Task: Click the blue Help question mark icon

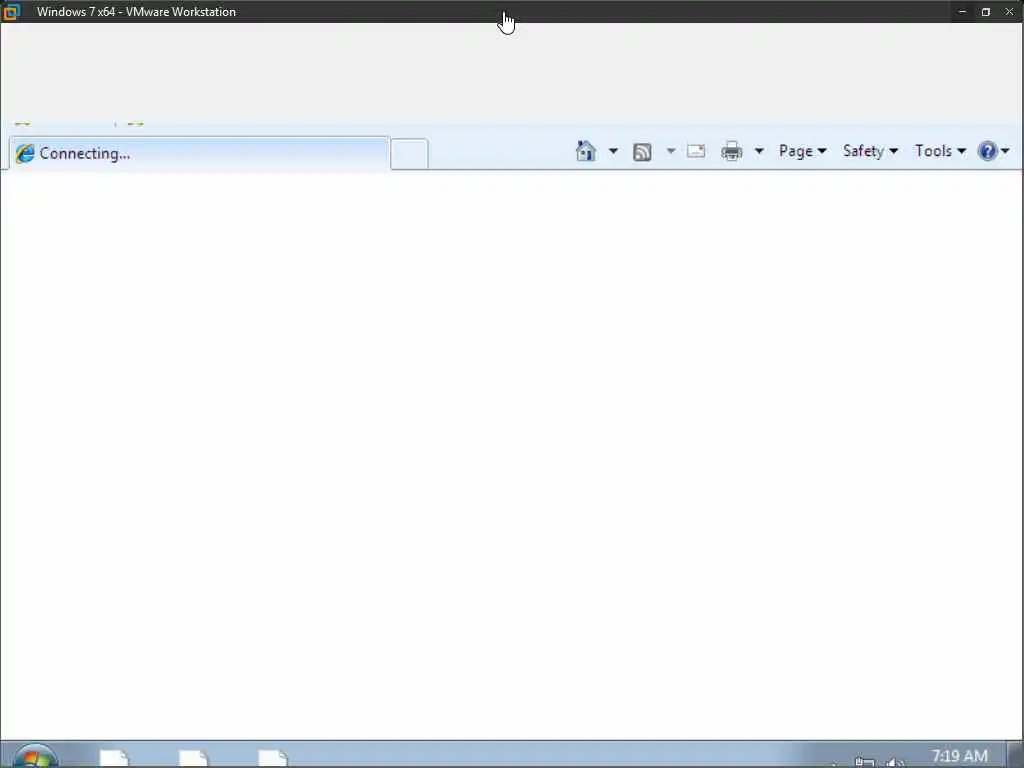Action: pyautogui.click(x=987, y=152)
